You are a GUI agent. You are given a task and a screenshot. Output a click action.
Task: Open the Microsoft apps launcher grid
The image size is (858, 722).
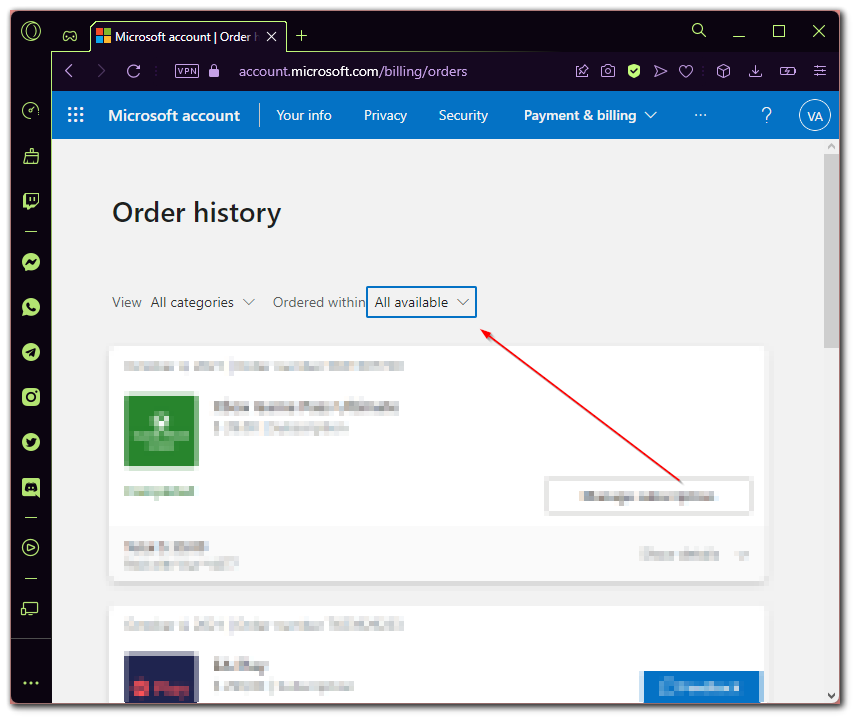point(76,115)
